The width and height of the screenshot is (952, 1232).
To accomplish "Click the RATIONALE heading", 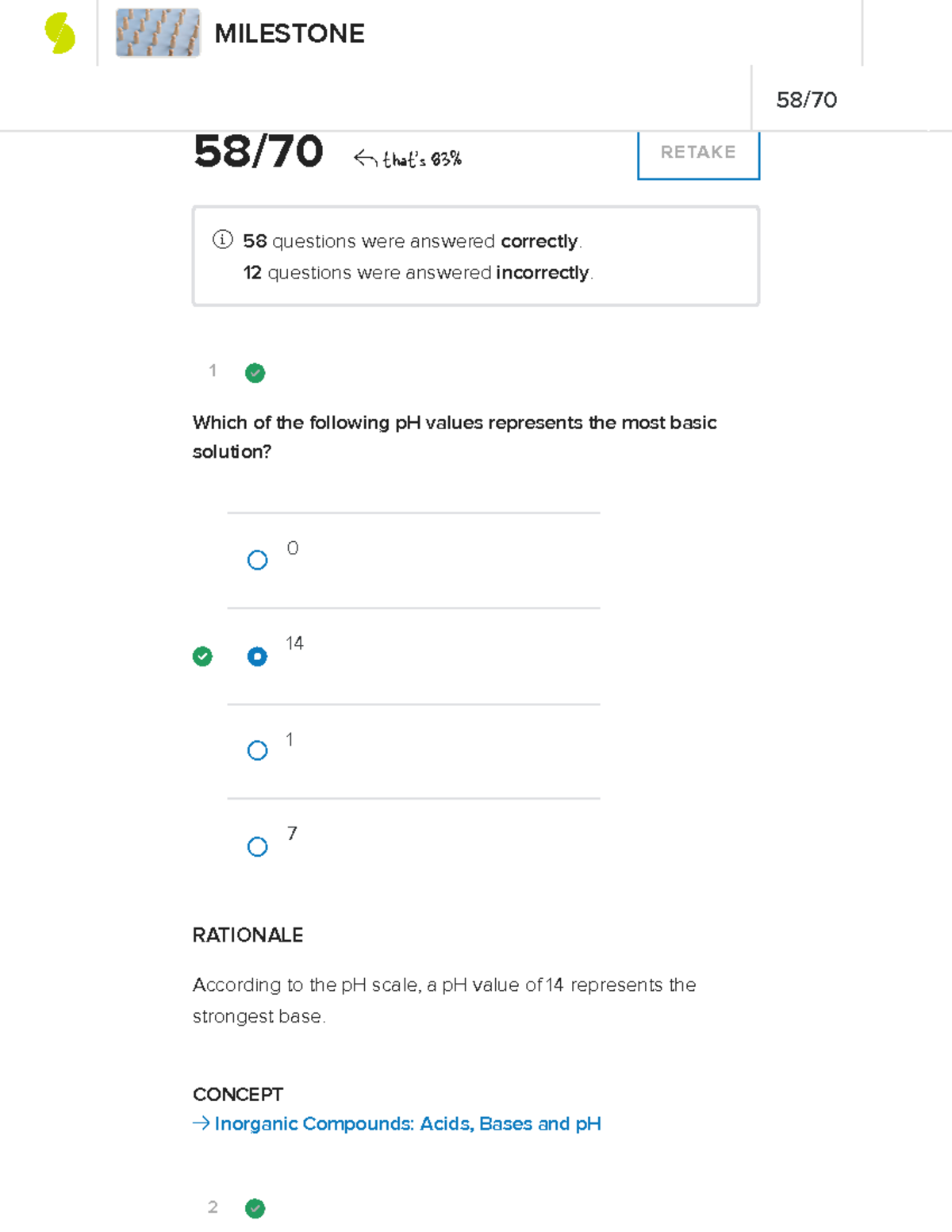I will [248, 935].
